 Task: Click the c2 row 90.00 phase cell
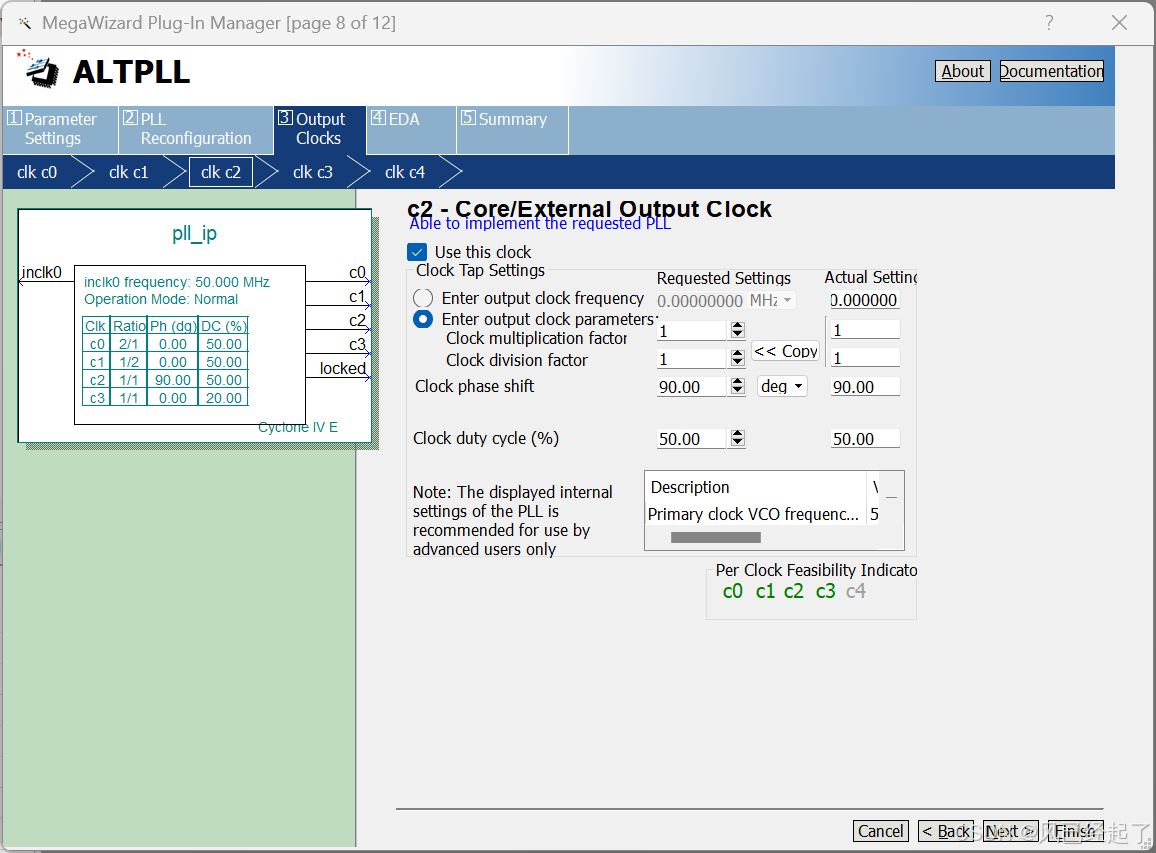pos(173,380)
